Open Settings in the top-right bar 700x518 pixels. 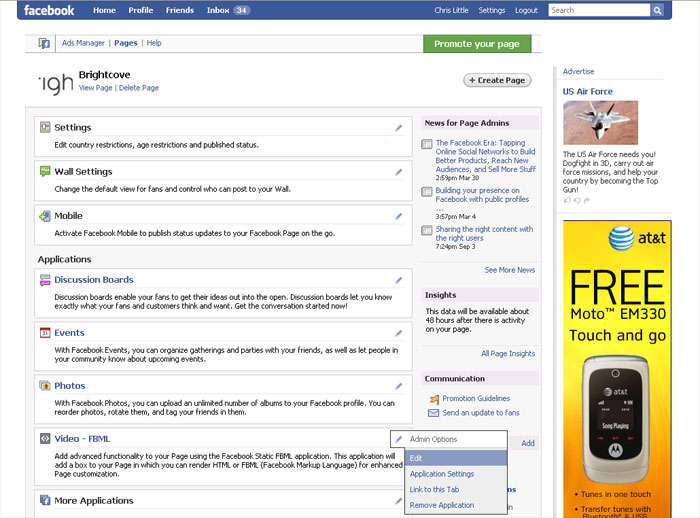pos(492,10)
